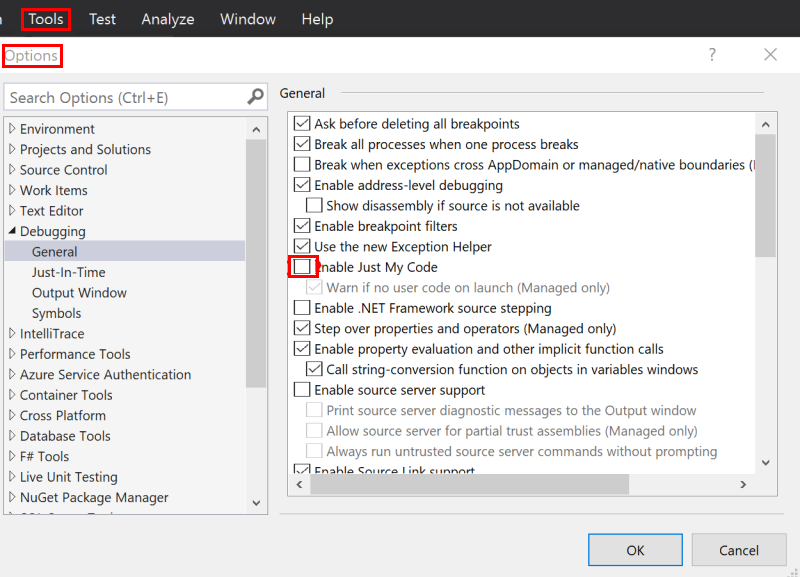Check Enable source server support
This screenshot has height=577, width=800.
pyautogui.click(x=302, y=390)
